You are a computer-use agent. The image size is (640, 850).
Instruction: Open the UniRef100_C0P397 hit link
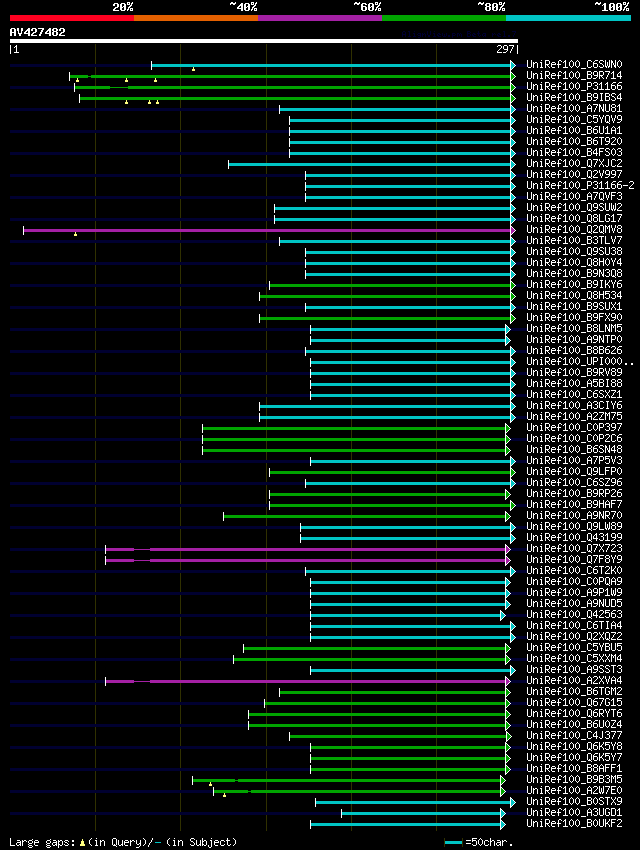coord(574,428)
